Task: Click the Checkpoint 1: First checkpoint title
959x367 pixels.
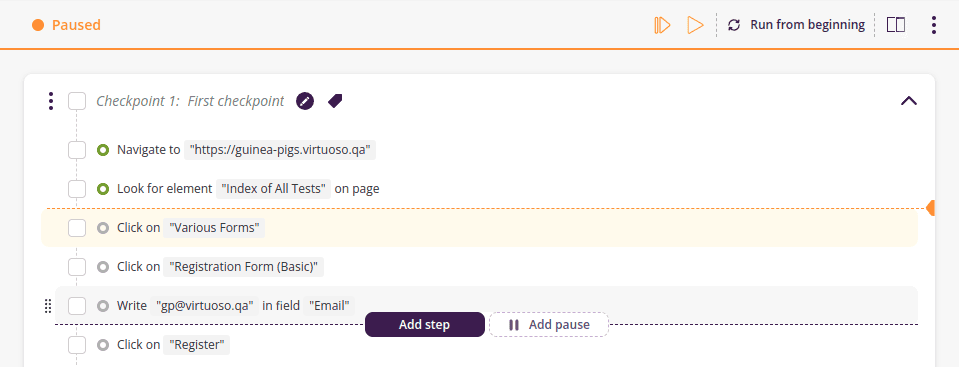Action: pyautogui.click(x=190, y=101)
